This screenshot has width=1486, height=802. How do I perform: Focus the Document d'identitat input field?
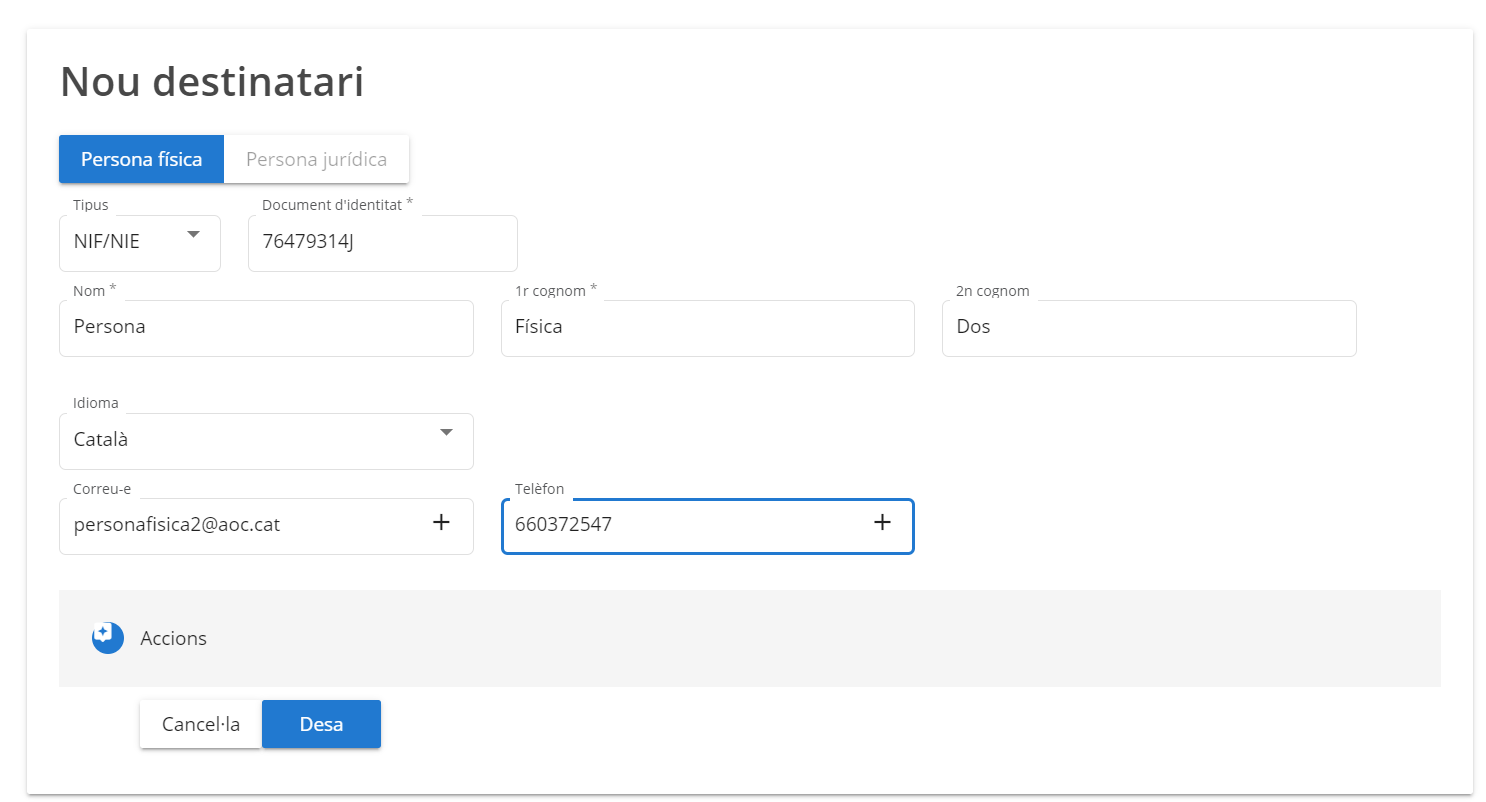382,242
